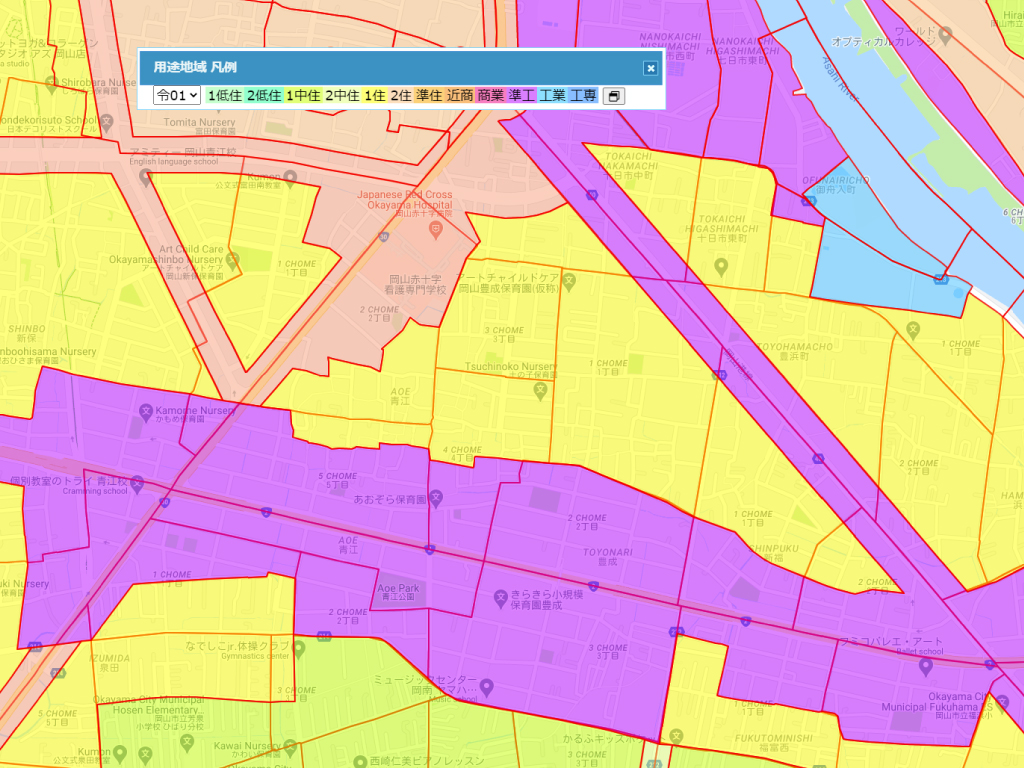Click the 近商 legend color label
Image resolution: width=1024 pixels, height=768 pixels.
click(x=459, y=96)
